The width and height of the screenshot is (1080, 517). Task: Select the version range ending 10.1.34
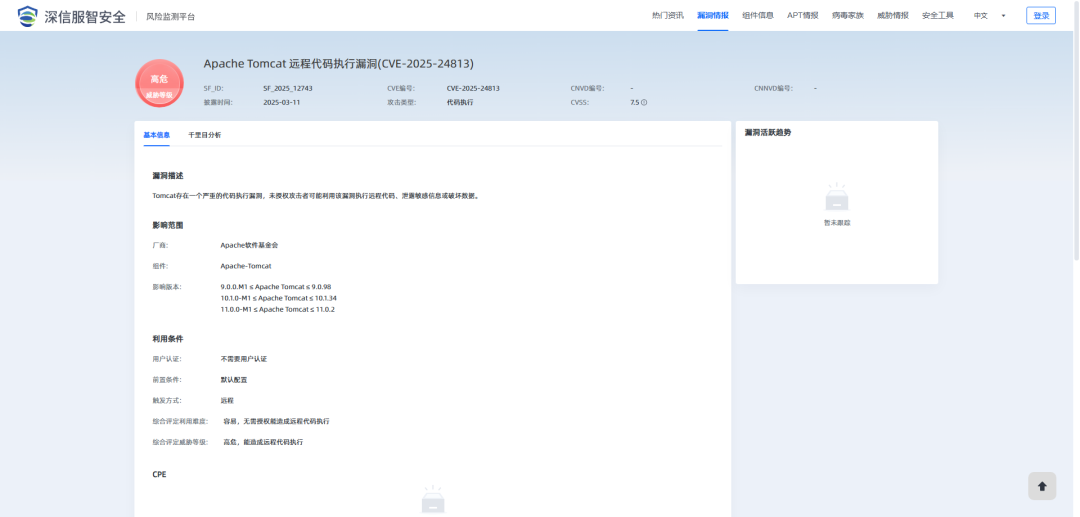pos(278,298)
